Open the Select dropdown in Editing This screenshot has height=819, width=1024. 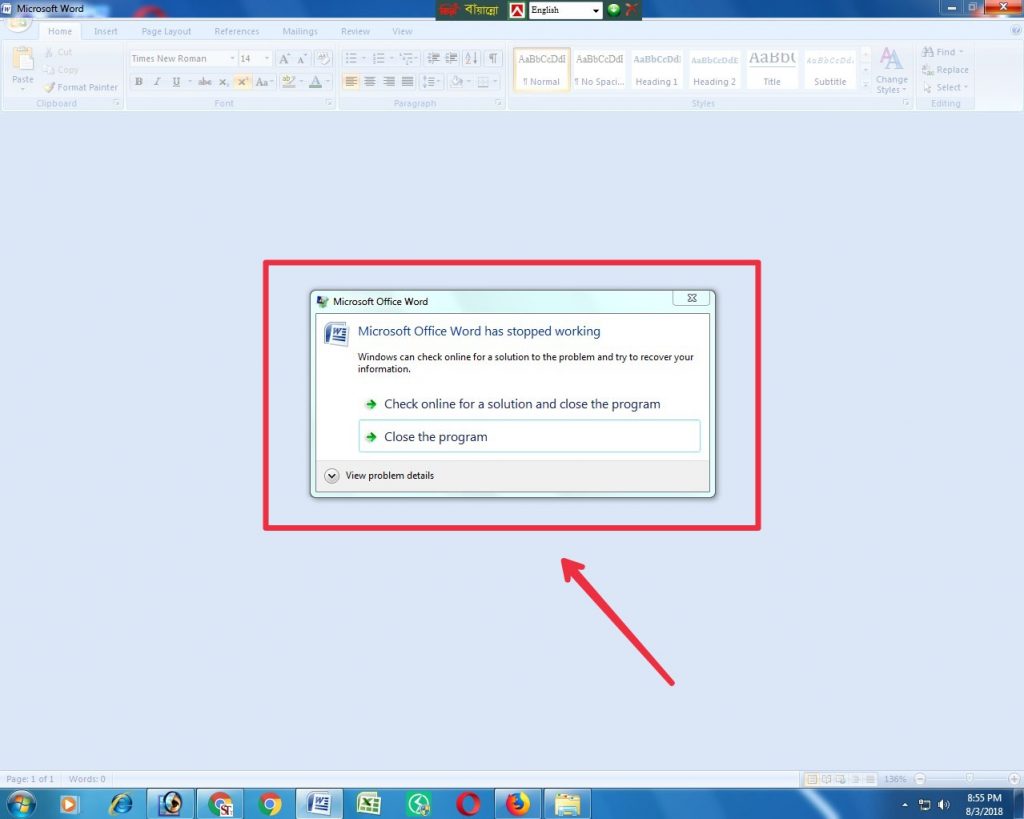tap(945, 88)
